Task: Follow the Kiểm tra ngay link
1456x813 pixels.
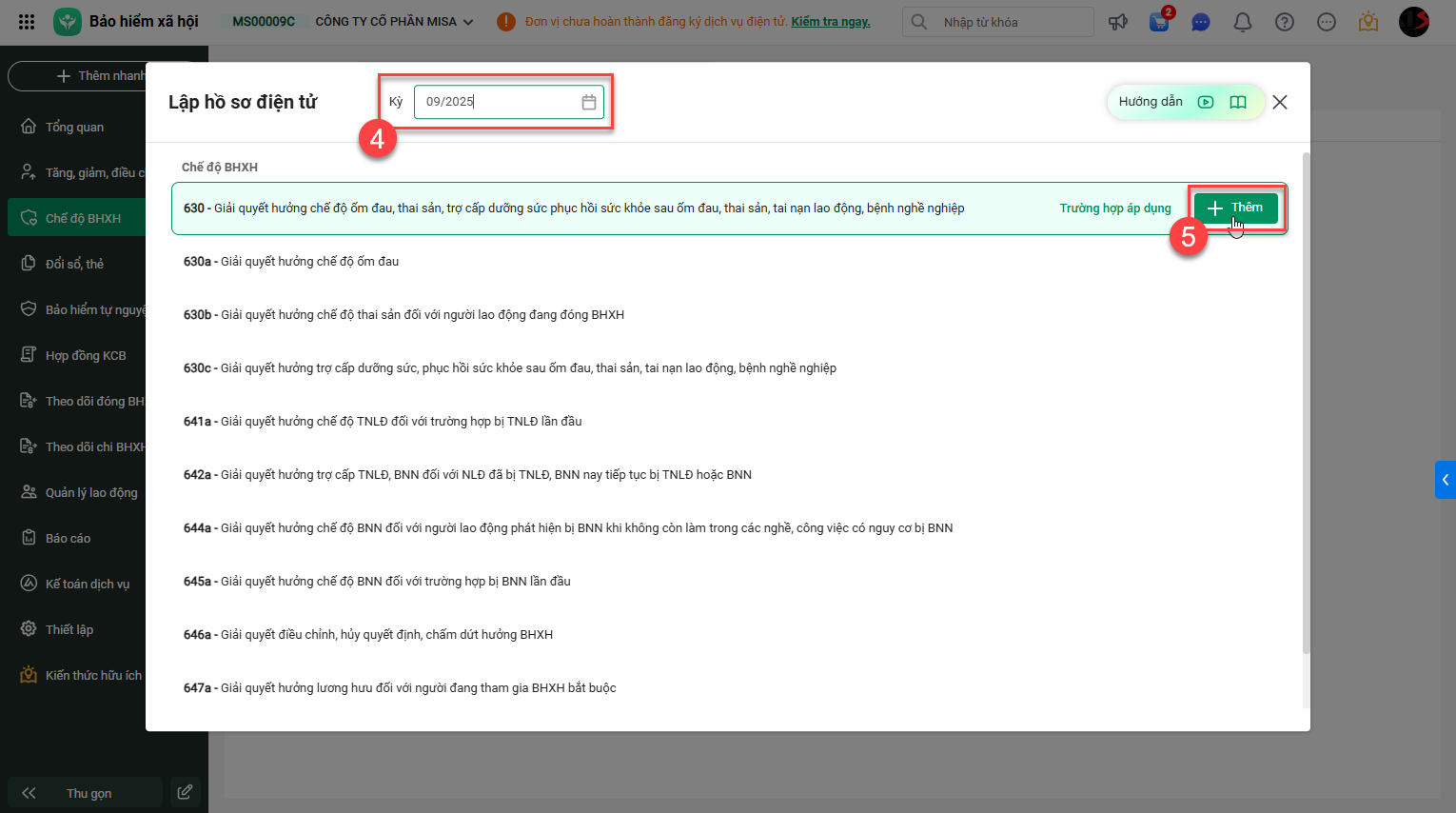Action: [x=830, y=21]
